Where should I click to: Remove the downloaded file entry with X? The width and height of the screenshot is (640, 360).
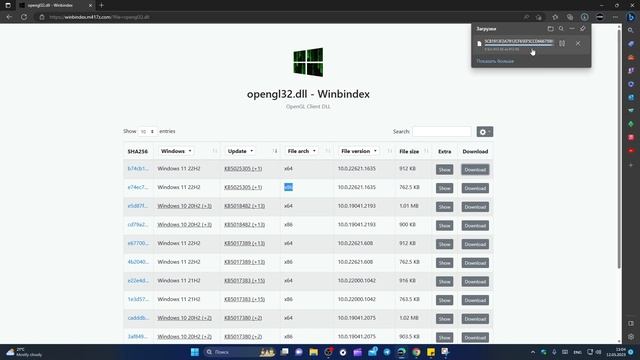578,43
